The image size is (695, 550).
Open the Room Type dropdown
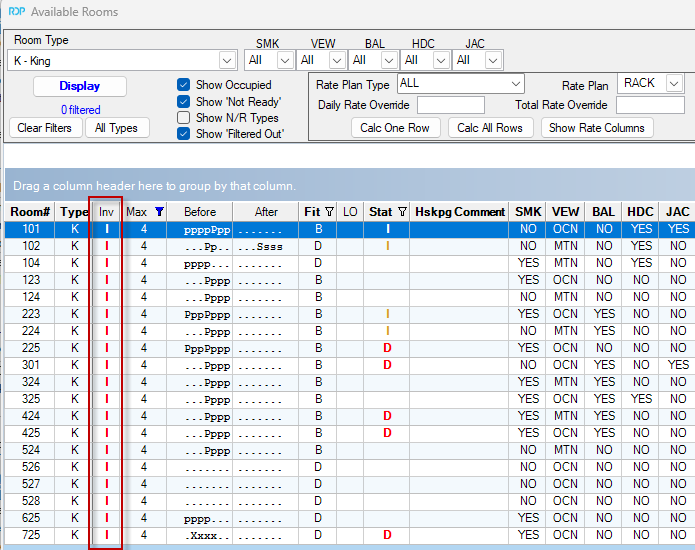(x=227, y=60)
